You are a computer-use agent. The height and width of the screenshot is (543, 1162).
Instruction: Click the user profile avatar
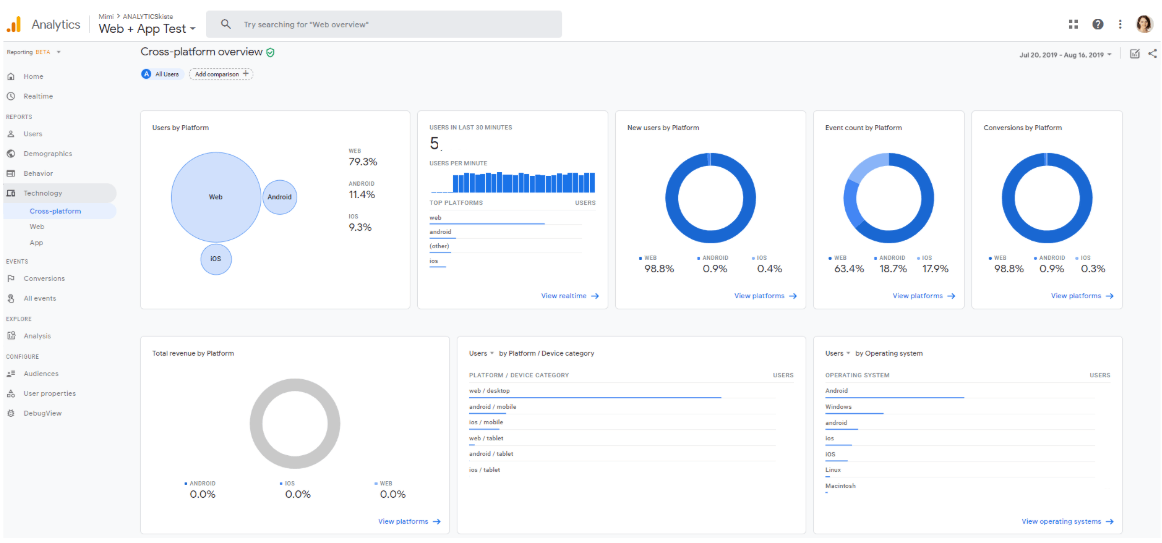(1144, 24)
